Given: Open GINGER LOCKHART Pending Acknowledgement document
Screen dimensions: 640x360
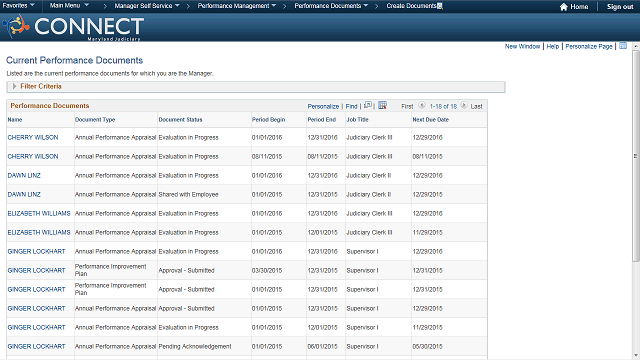Looking at the screenshot, I should coord(36,346).
